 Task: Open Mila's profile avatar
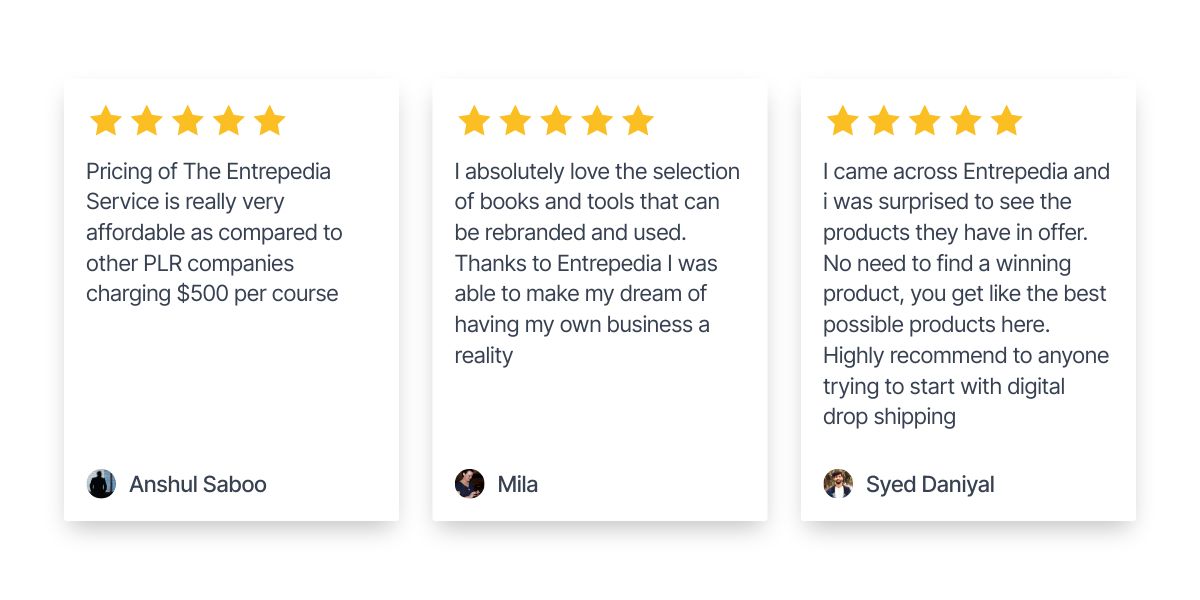pyautogui.click(x=469, y=484)
